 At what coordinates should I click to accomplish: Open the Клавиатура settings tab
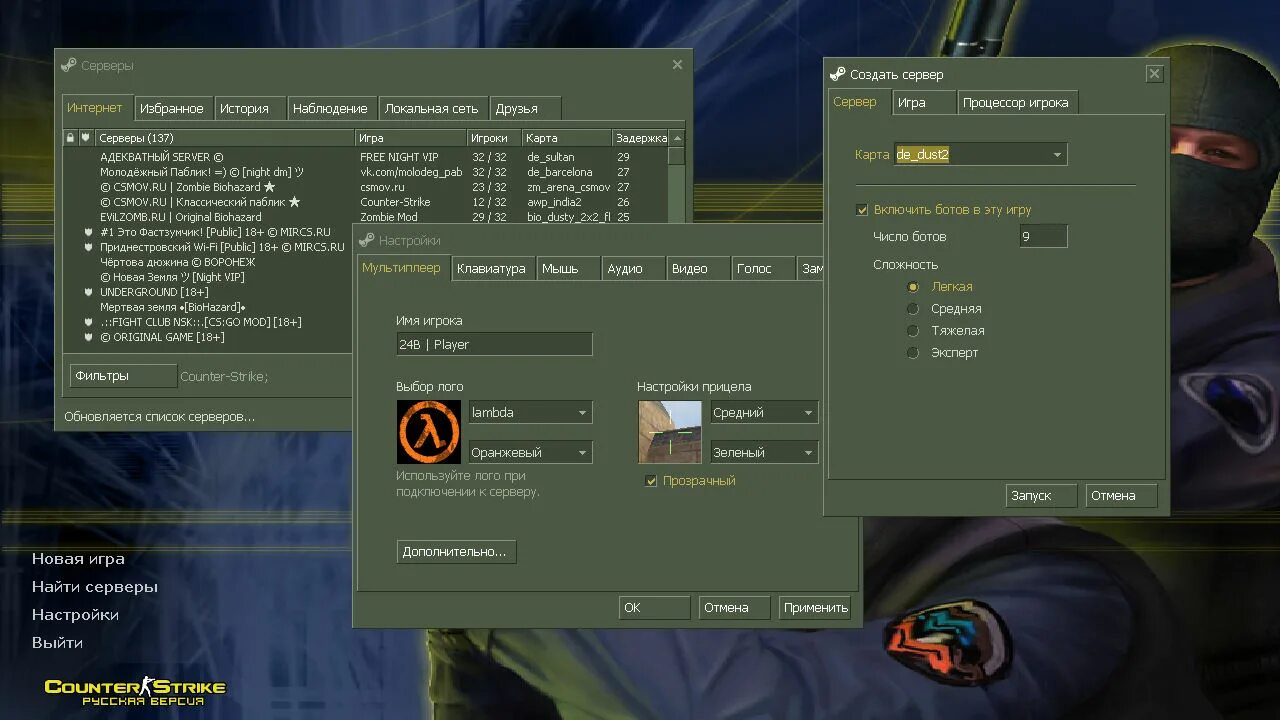493,268
